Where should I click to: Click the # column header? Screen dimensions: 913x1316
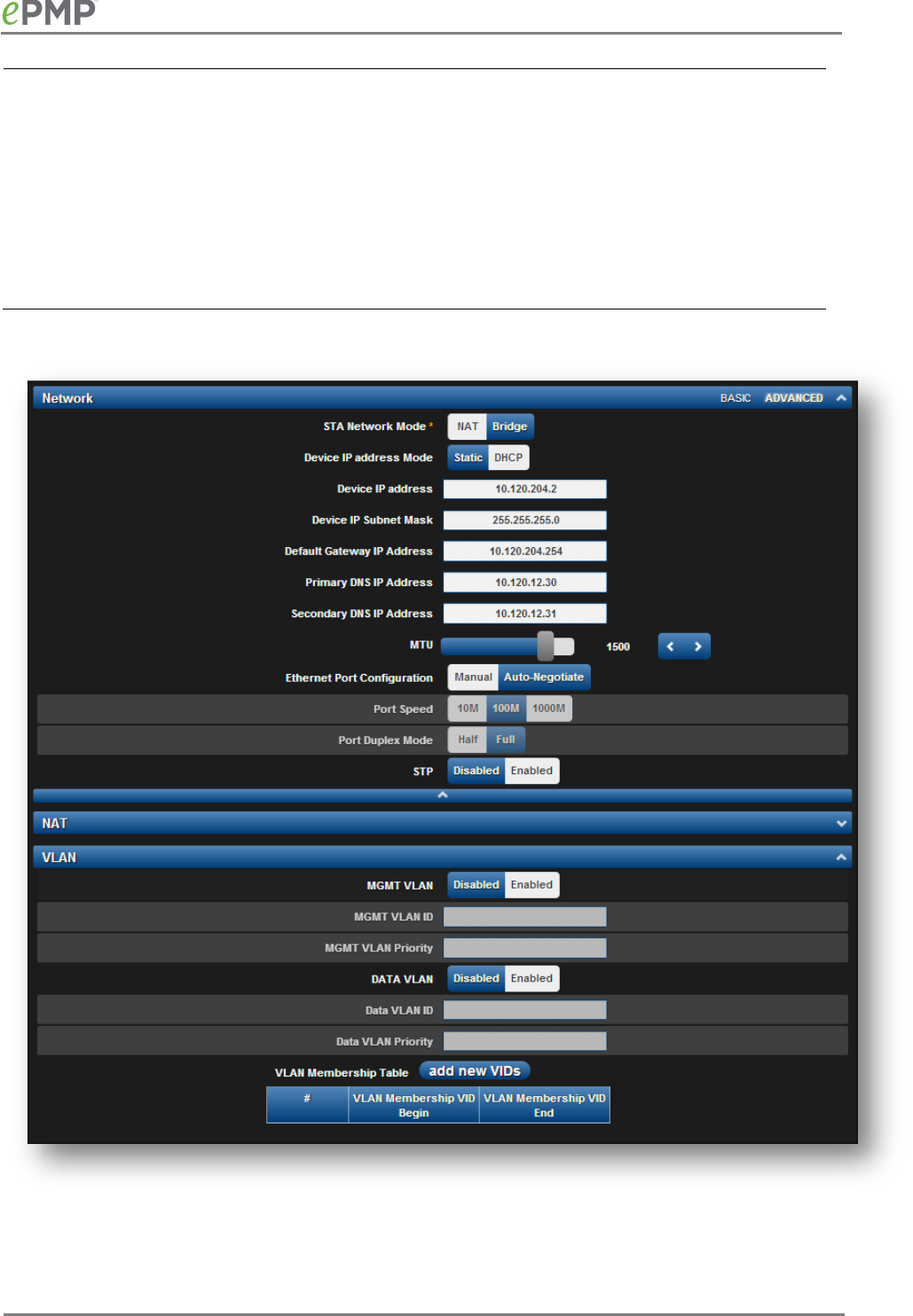[307, 1105]
